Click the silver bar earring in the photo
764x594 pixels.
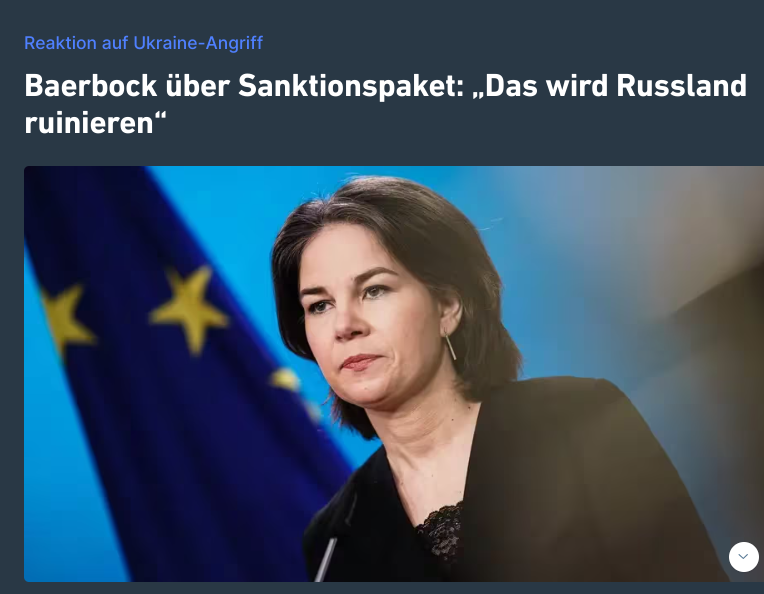(x=450, y=345)
